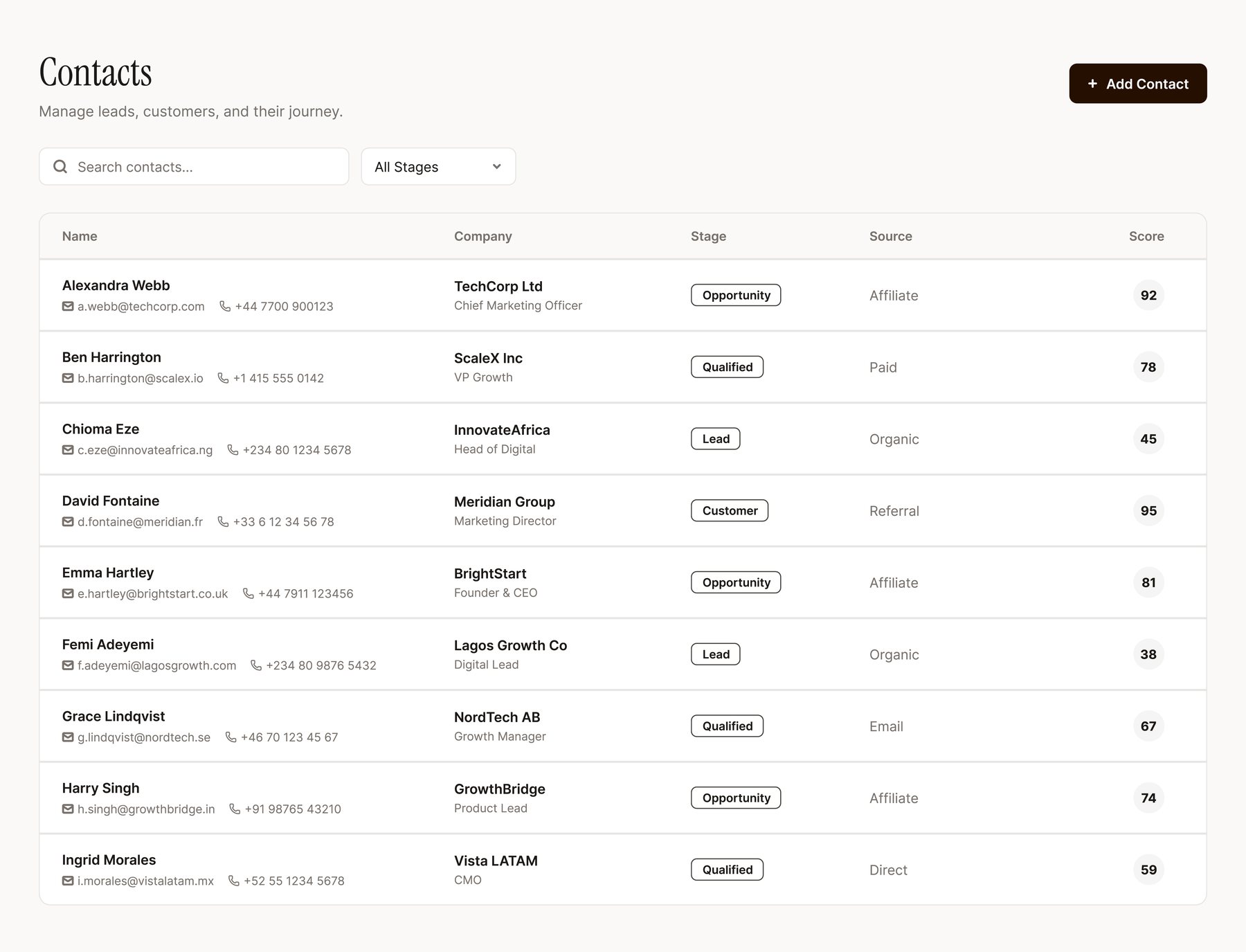Click the Company column header

(x=483, y=236)
